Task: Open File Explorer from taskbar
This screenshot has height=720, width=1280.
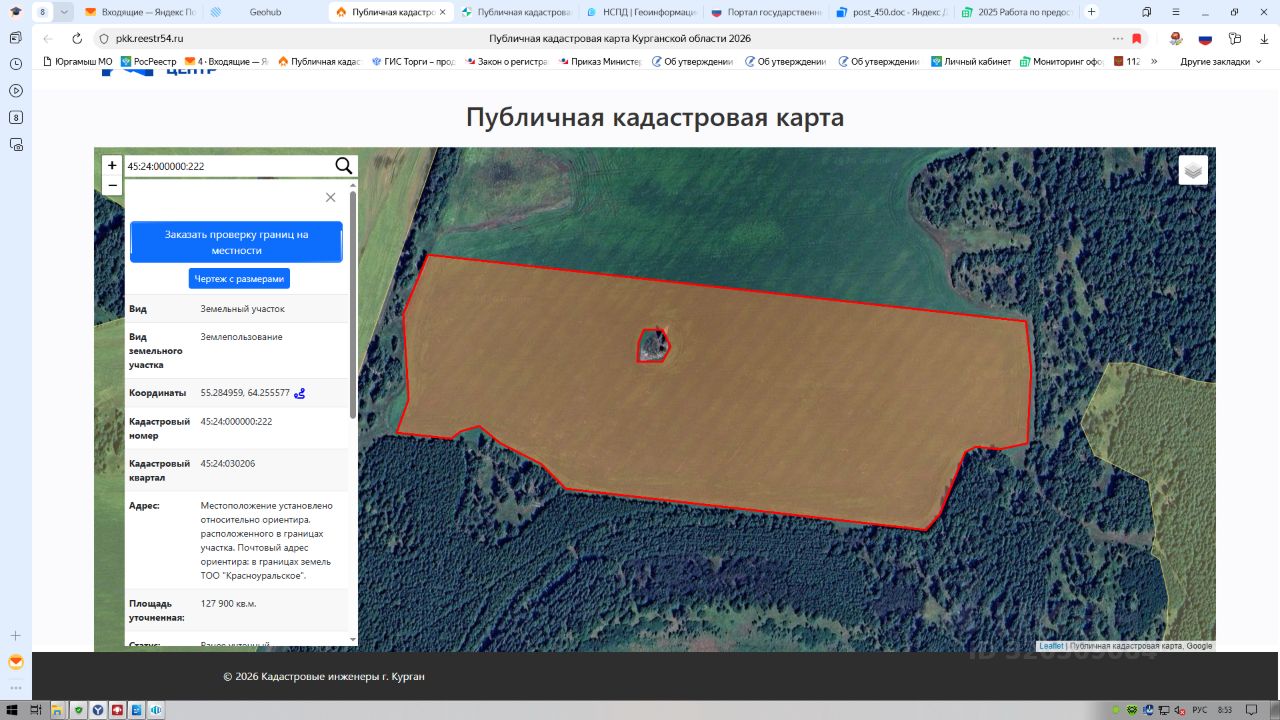Action: 58,710
